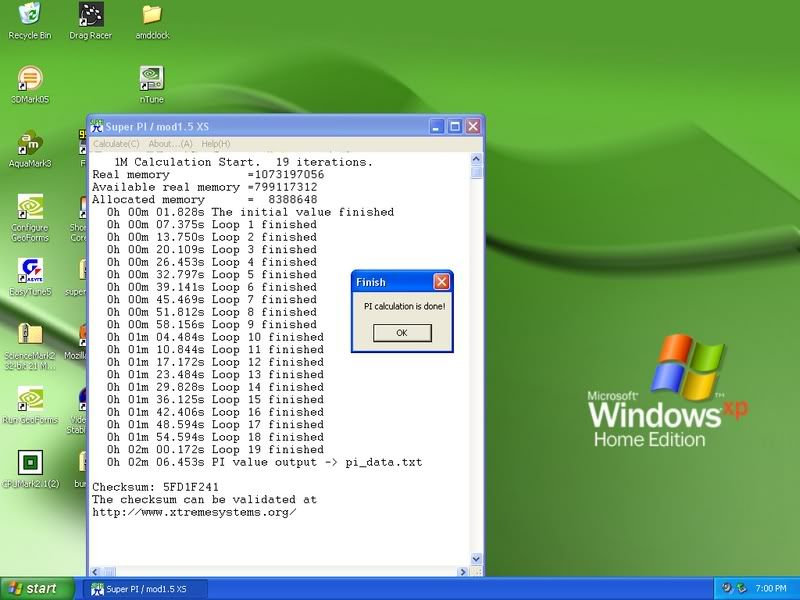Click the horizontal scrollbar right arrow
Viewport: 800px width, 600px height.
tap(463, 572)
